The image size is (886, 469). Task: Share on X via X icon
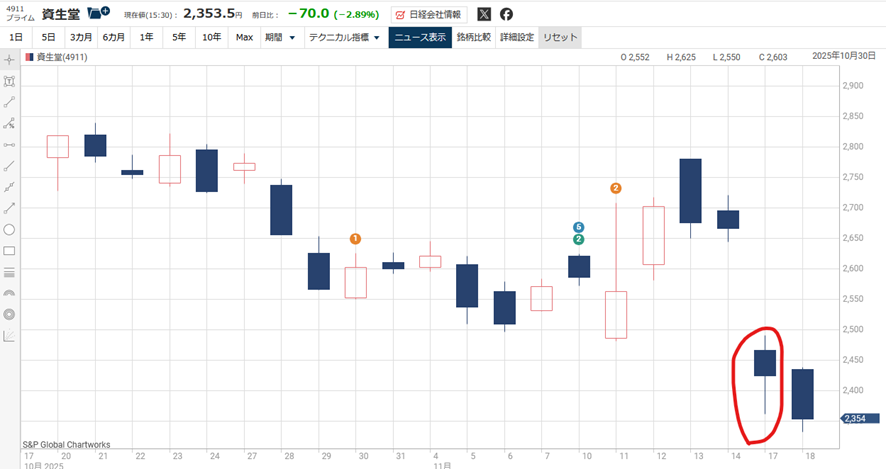click(x=484, y=15)
